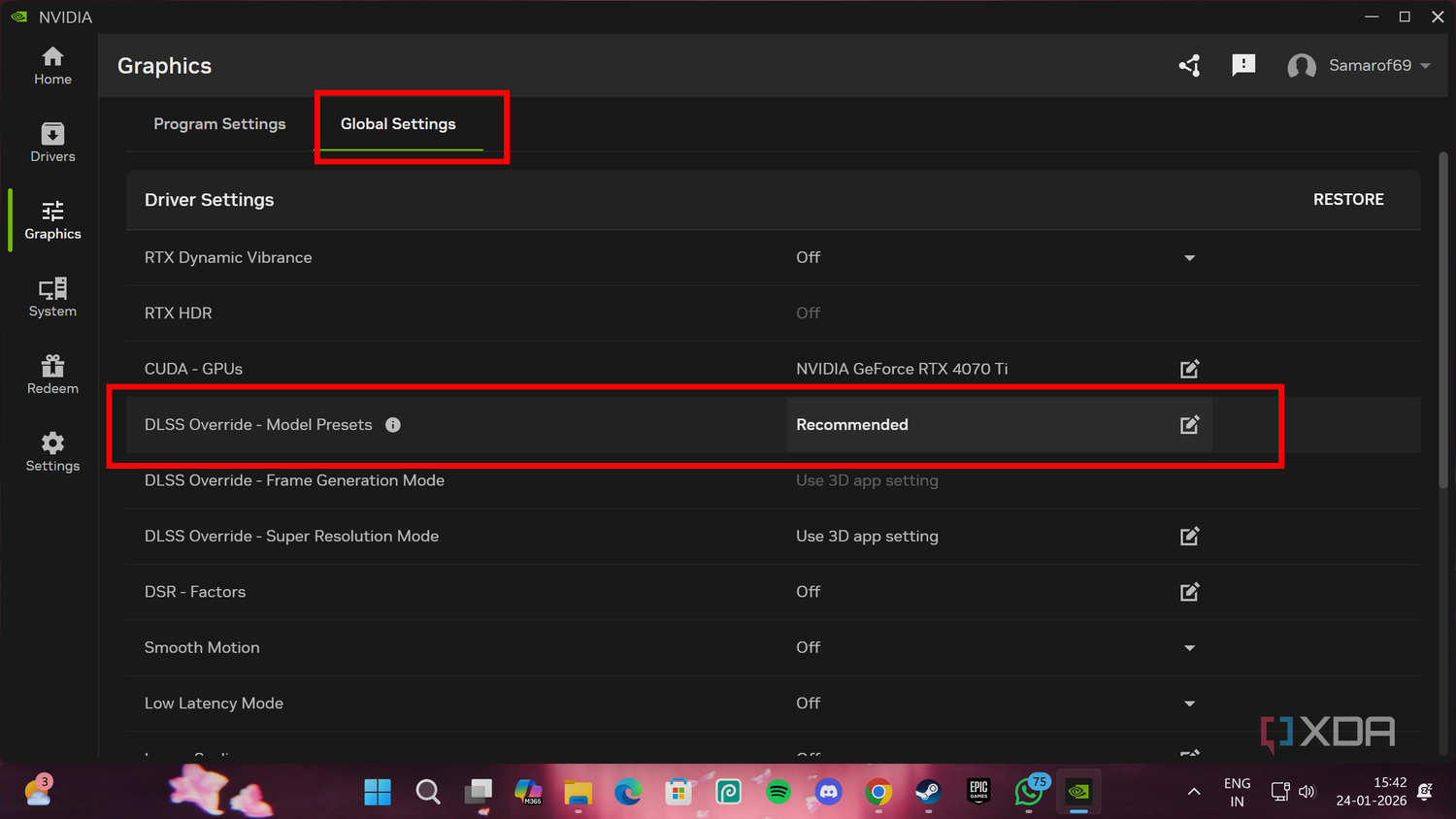Click the RESTORE button
This screenshot has height=819, width=1456.
pos(1348,199)
